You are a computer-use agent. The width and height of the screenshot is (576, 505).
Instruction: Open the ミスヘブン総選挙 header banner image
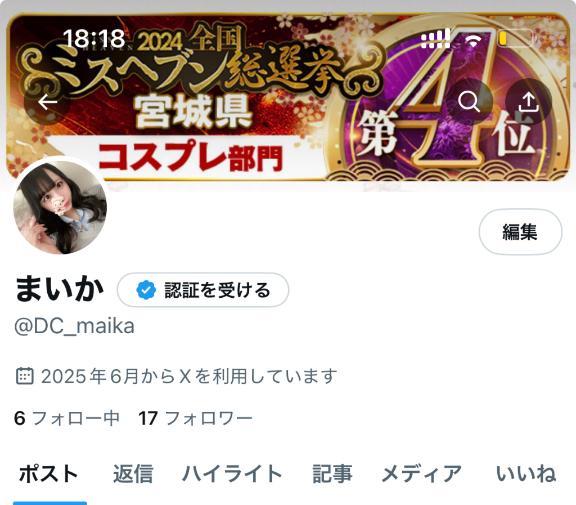click(x=288, y=97)
